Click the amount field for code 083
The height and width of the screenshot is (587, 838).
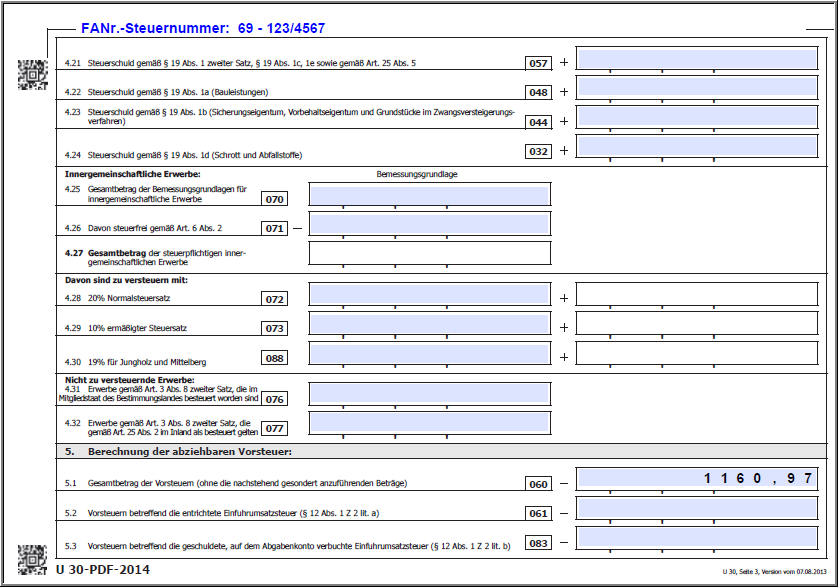[x=697, y=538]
